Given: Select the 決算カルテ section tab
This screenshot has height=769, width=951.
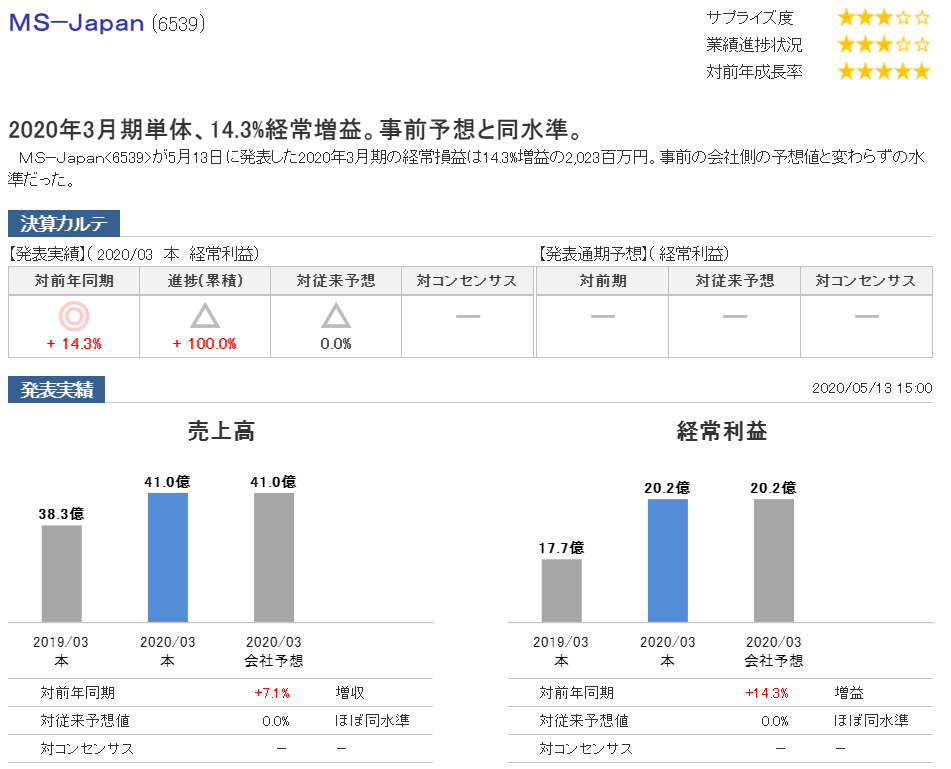Looking at the screenshot, I should click(x=64, y=223).
